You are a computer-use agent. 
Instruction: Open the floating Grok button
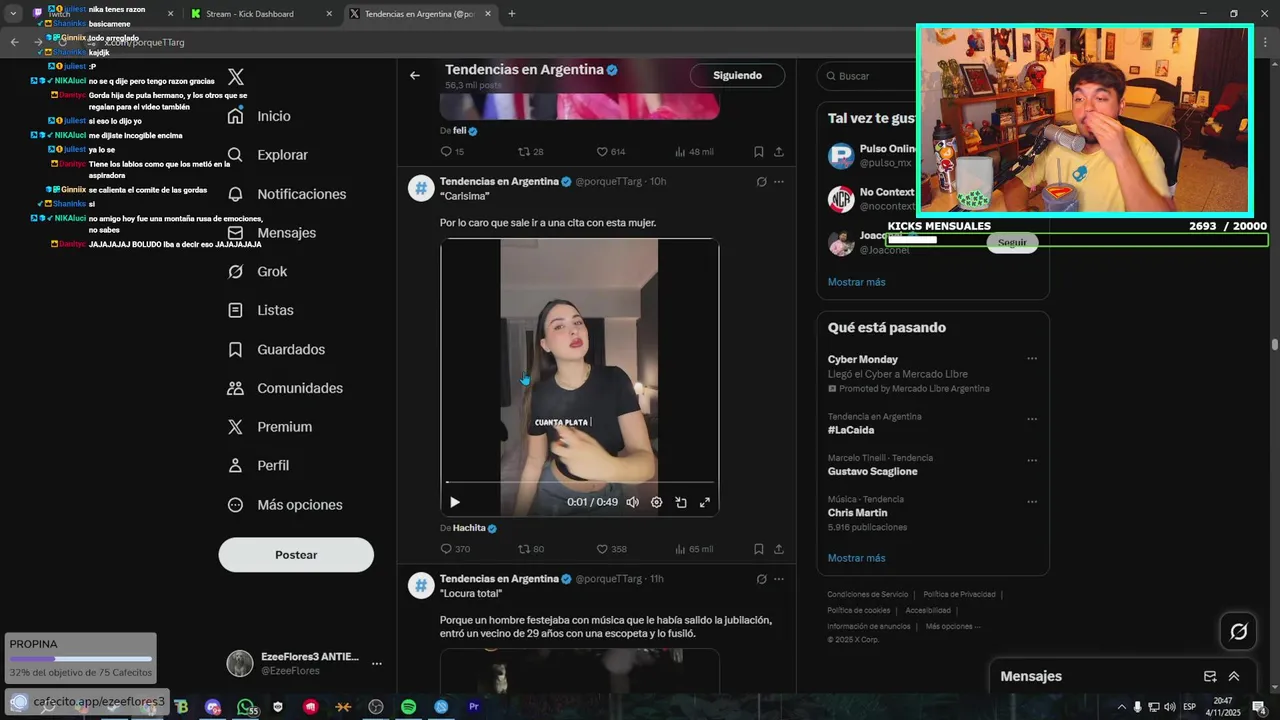tap(1238, 631)
